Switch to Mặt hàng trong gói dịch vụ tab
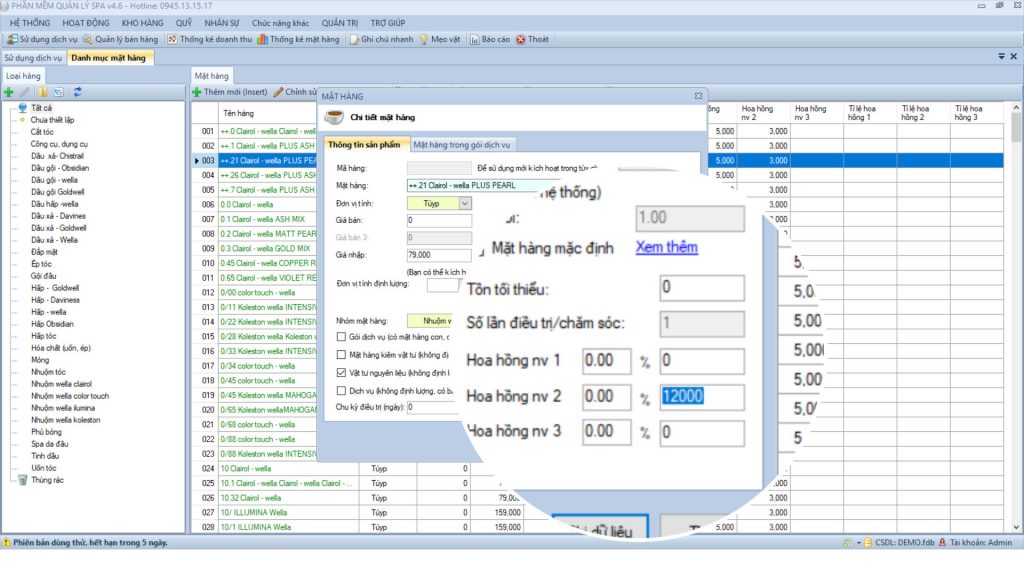The width and height of the screenshot is (1024, 576). pos(462,145)
